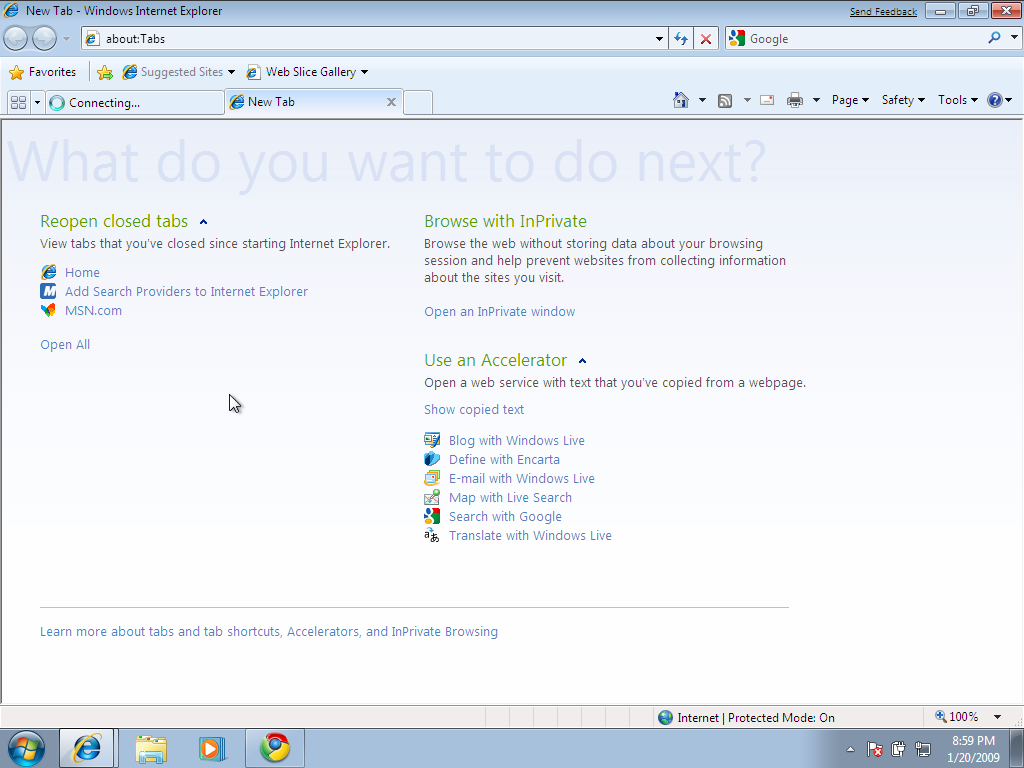Switch to the Connecting... tab
1024x768 pixels.
click(x=135, y=103)
